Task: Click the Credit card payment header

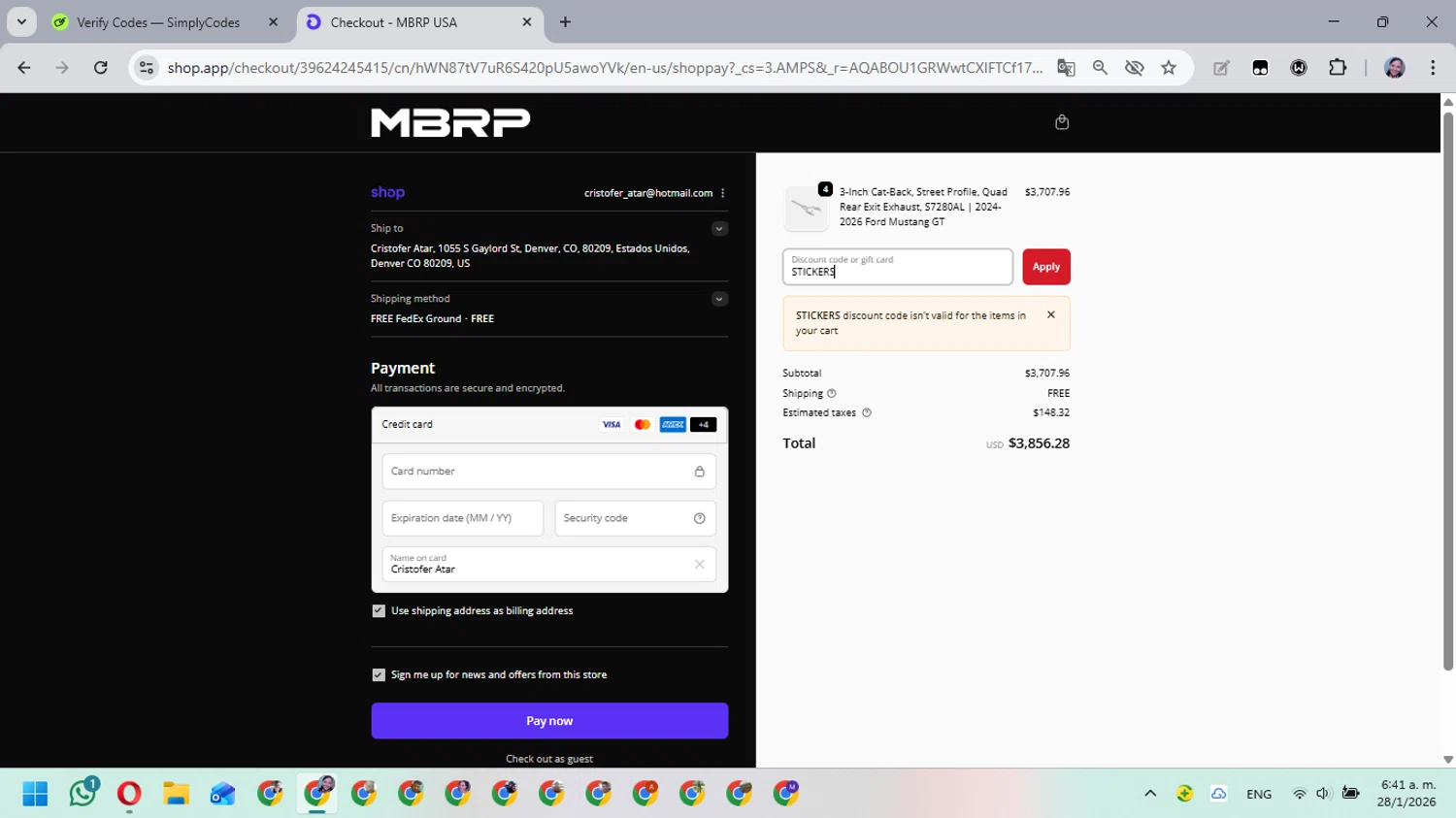Action: [x=549, y=425]
